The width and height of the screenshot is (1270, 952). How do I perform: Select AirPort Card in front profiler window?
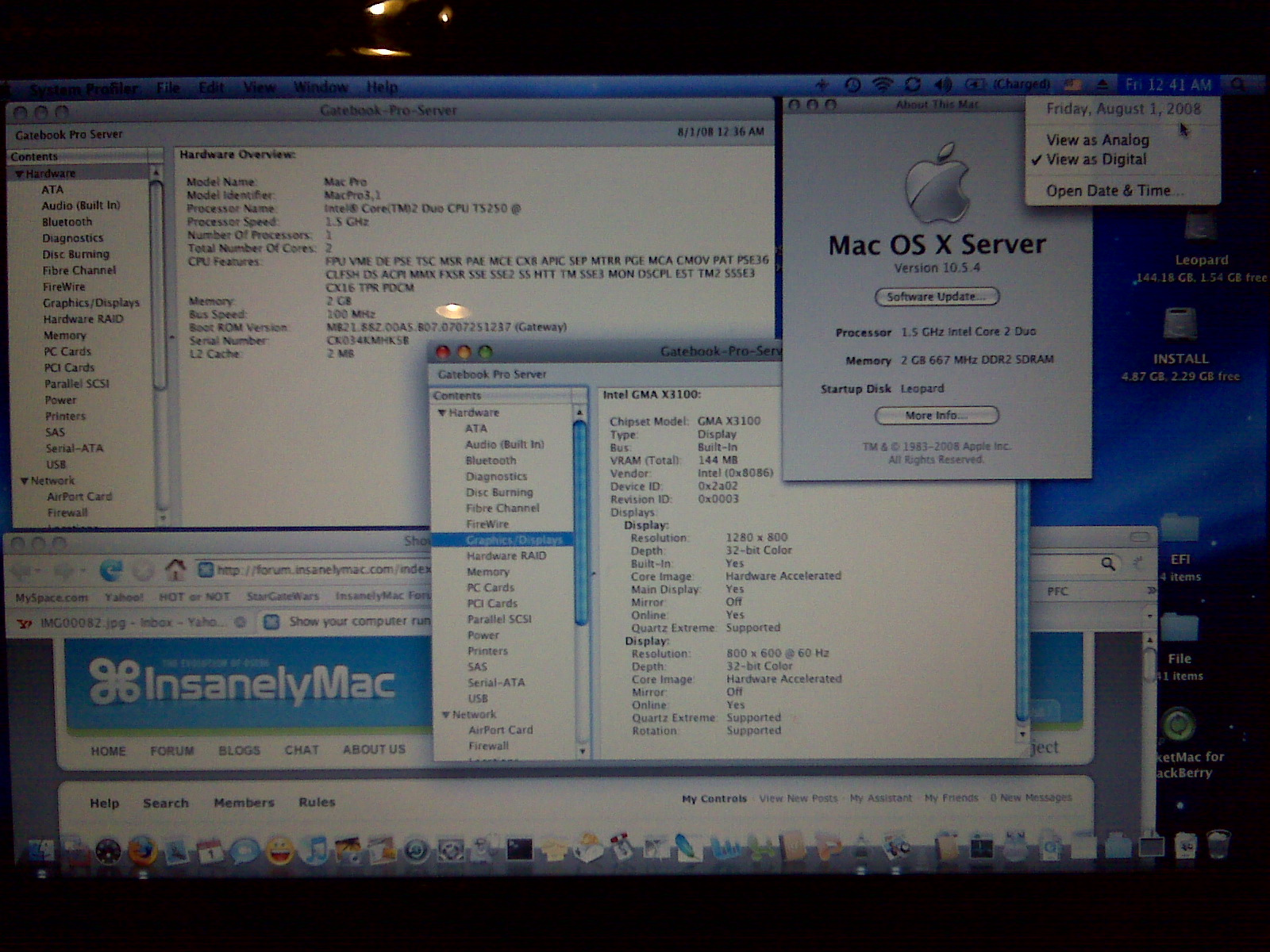pos(501,730)
